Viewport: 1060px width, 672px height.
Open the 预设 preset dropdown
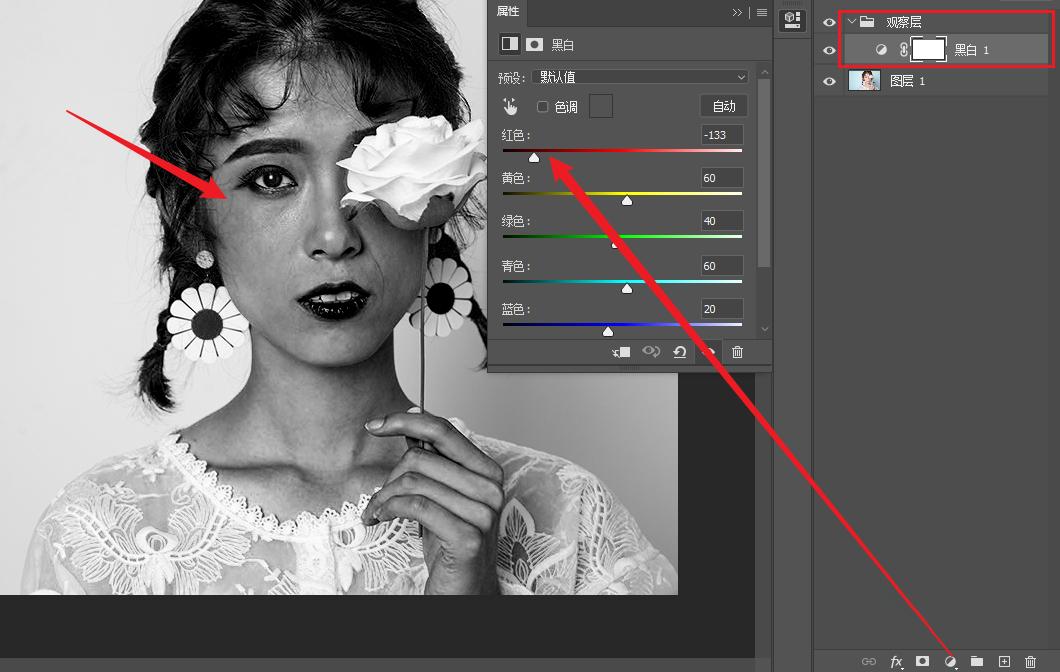[643, 77]
